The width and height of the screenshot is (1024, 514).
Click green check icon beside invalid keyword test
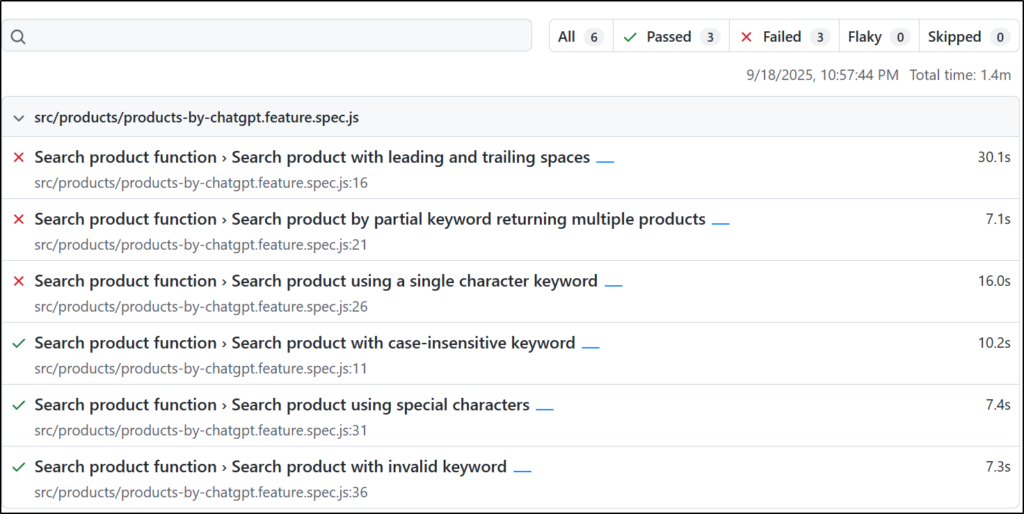18,467
